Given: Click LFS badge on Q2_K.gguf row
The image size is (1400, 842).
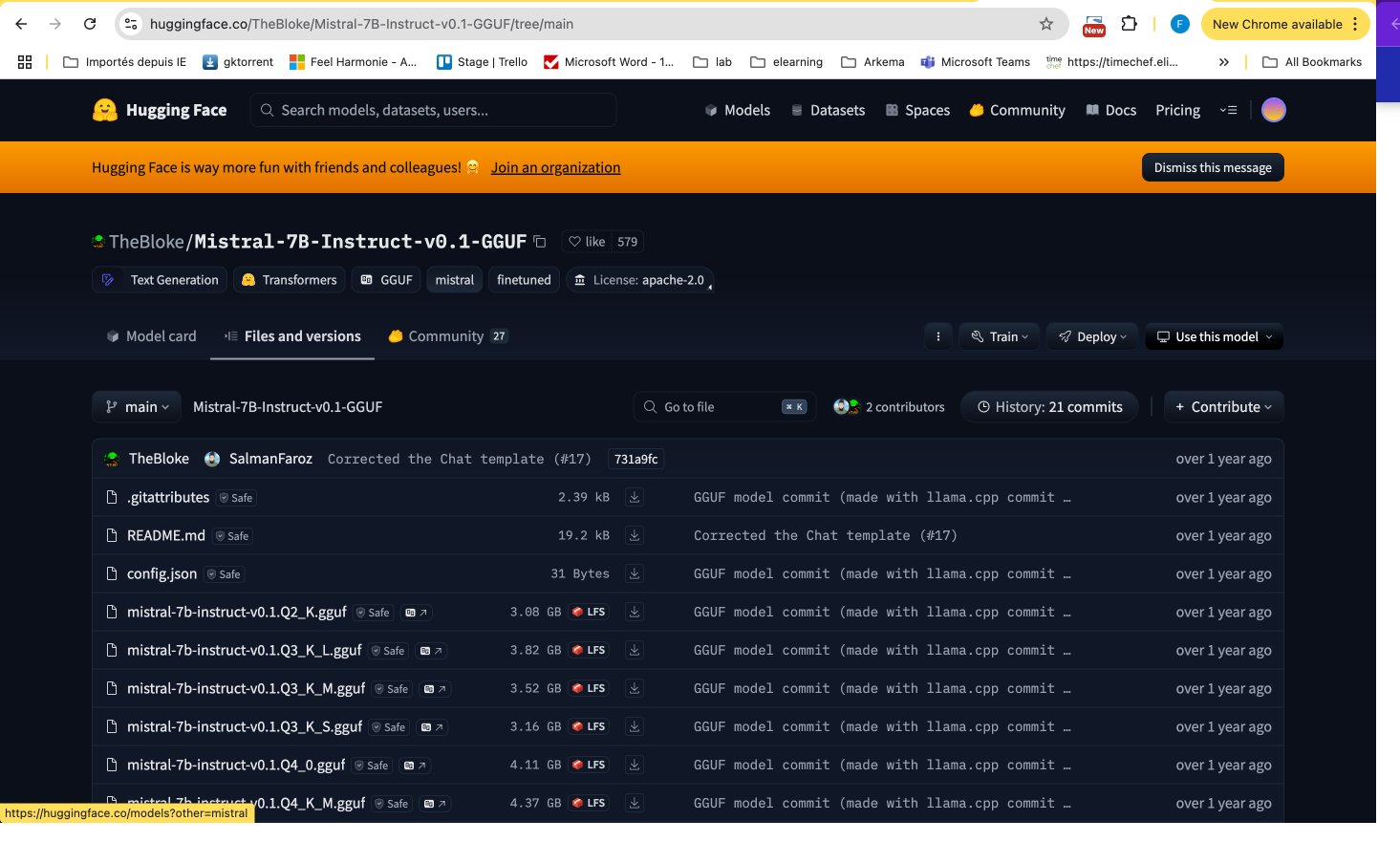Looking at the screenshot, I should click(589, 612).
